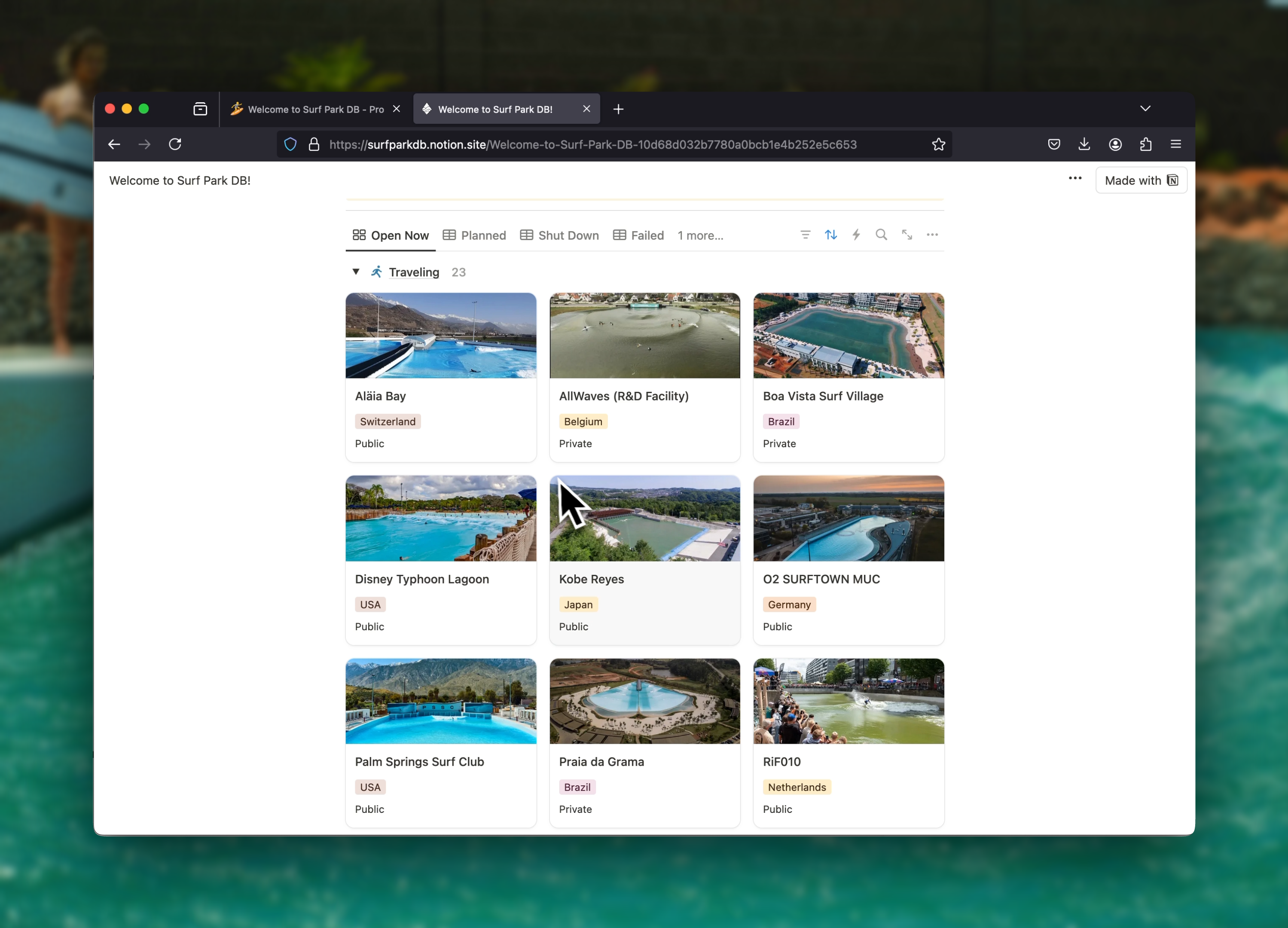Image resolution: width=1288 pixels, height=928 pixels.
Task: Switch to the Planned view
Action: [x=475, y=235]
